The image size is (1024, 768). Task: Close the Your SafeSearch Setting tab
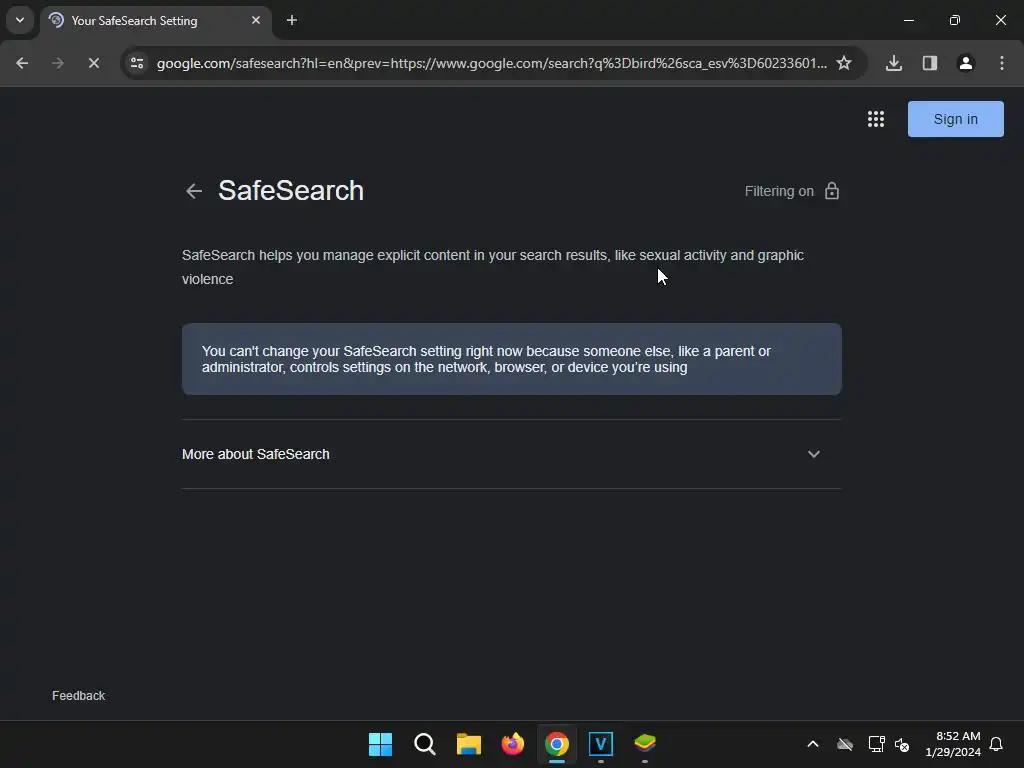(x=256, y=20)
